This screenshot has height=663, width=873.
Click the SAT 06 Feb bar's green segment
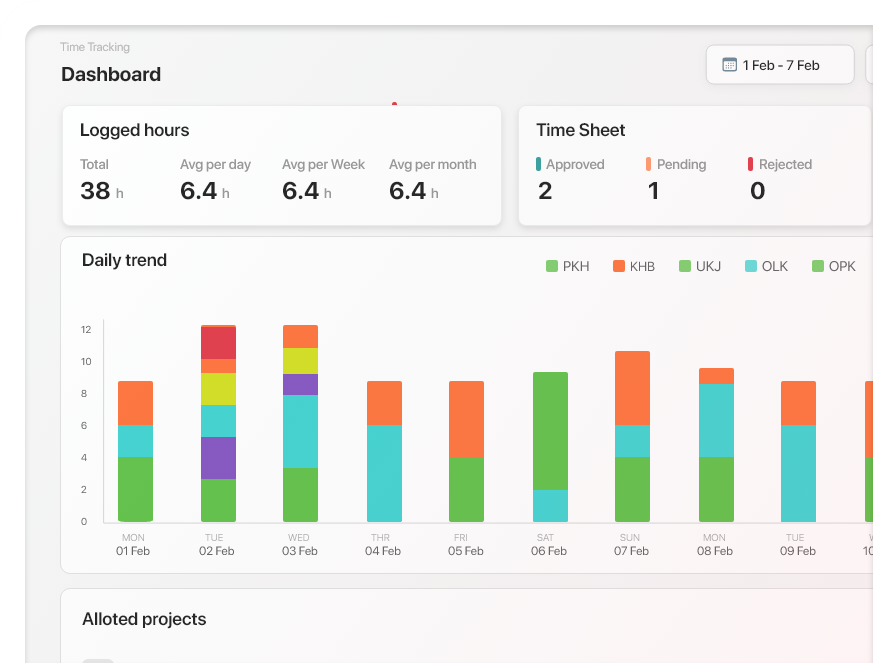click(x=551, y=431)
